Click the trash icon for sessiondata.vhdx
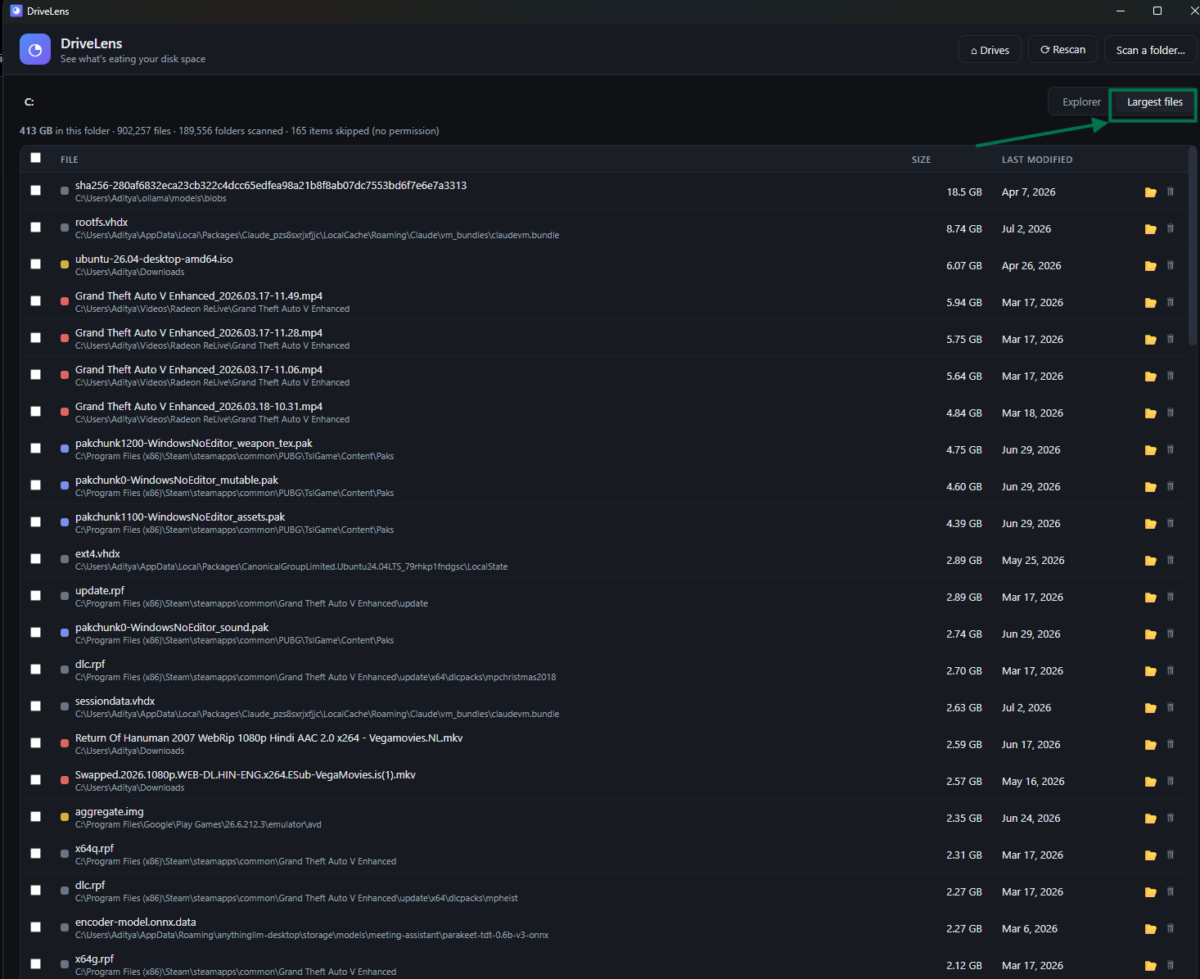 pos(1170,708)
